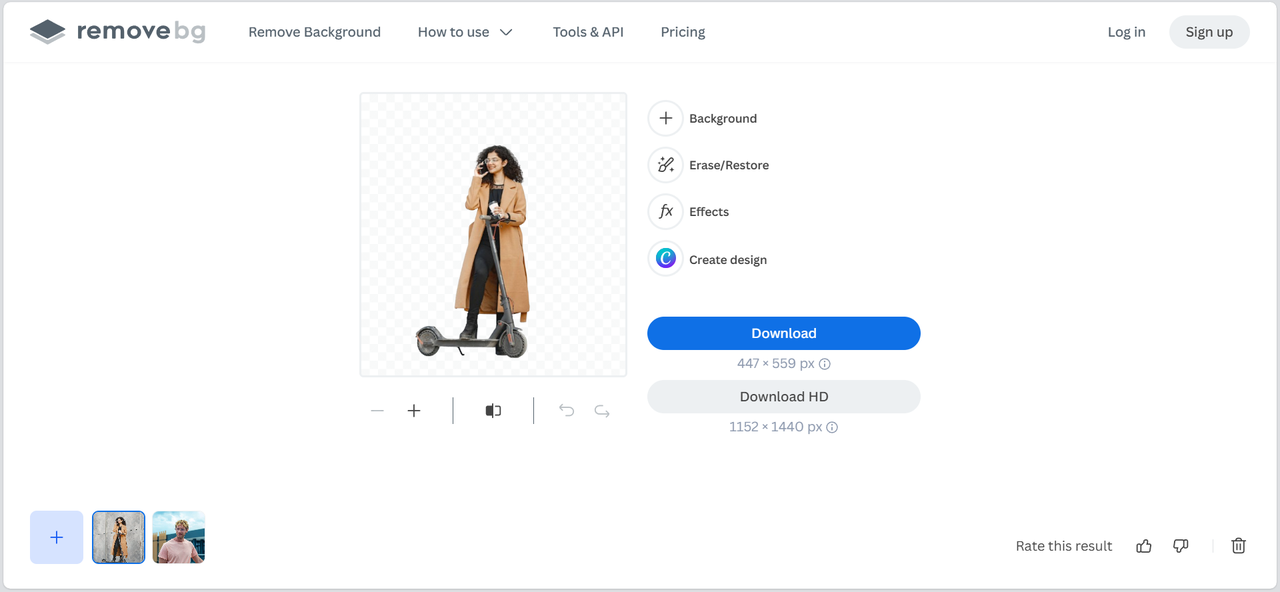Add a Background with plus icon
Viewport: 1280px width, 592px height.
(665, 118)
